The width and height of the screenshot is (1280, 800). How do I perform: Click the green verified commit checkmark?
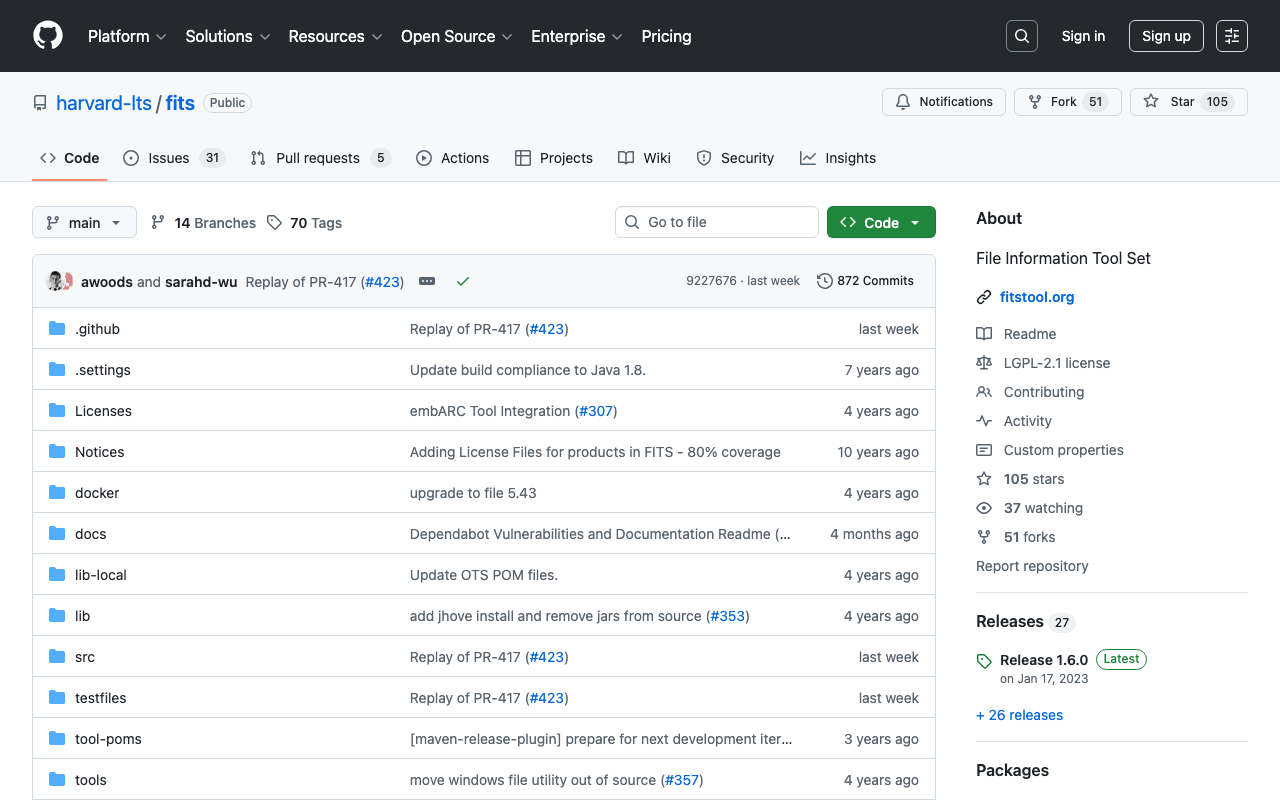pos(462,281)
